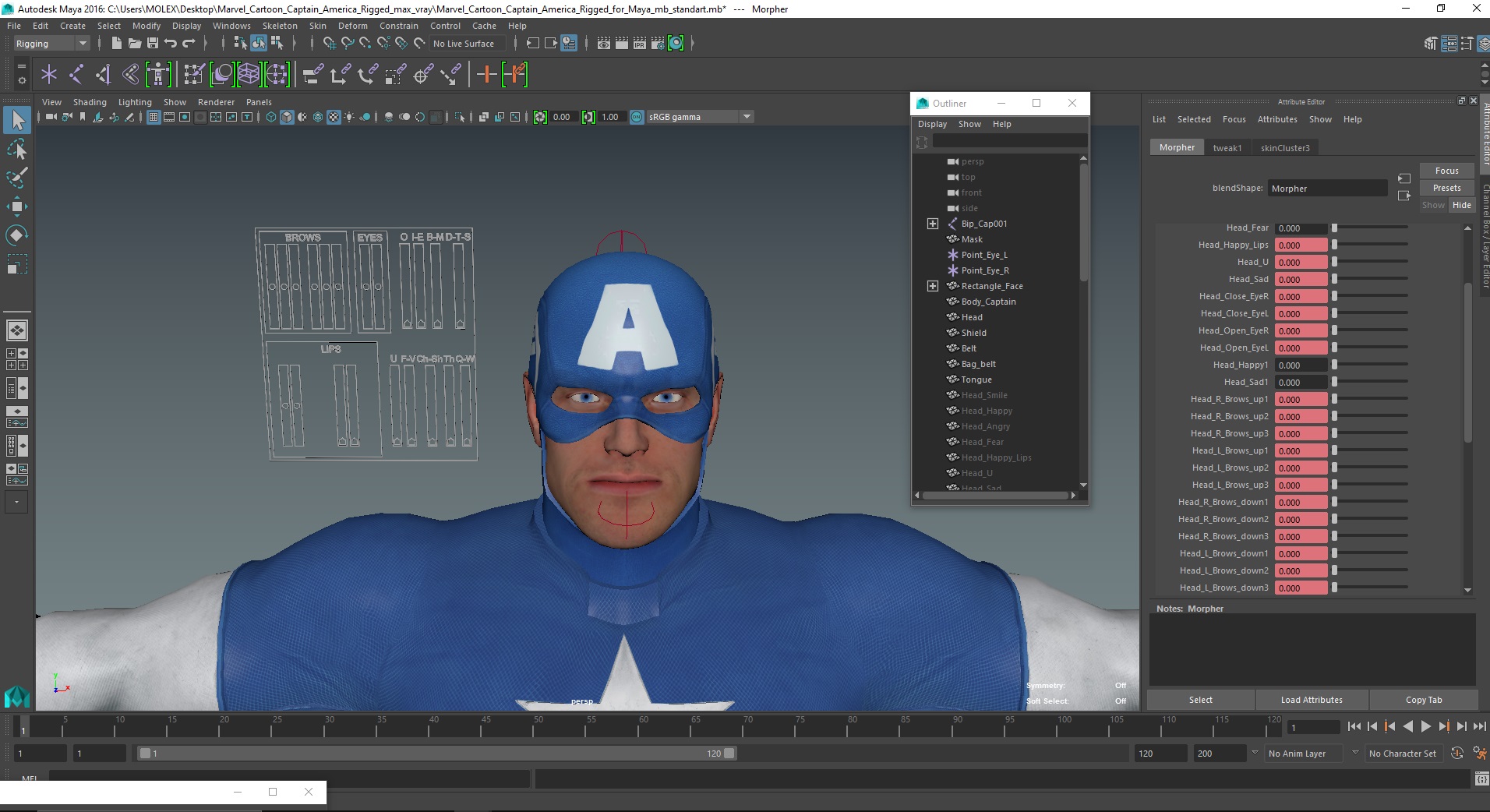Toggle the auto keyframe button
The width and height of the screenshot is (1490, 812).
[x=1457, y=754]
